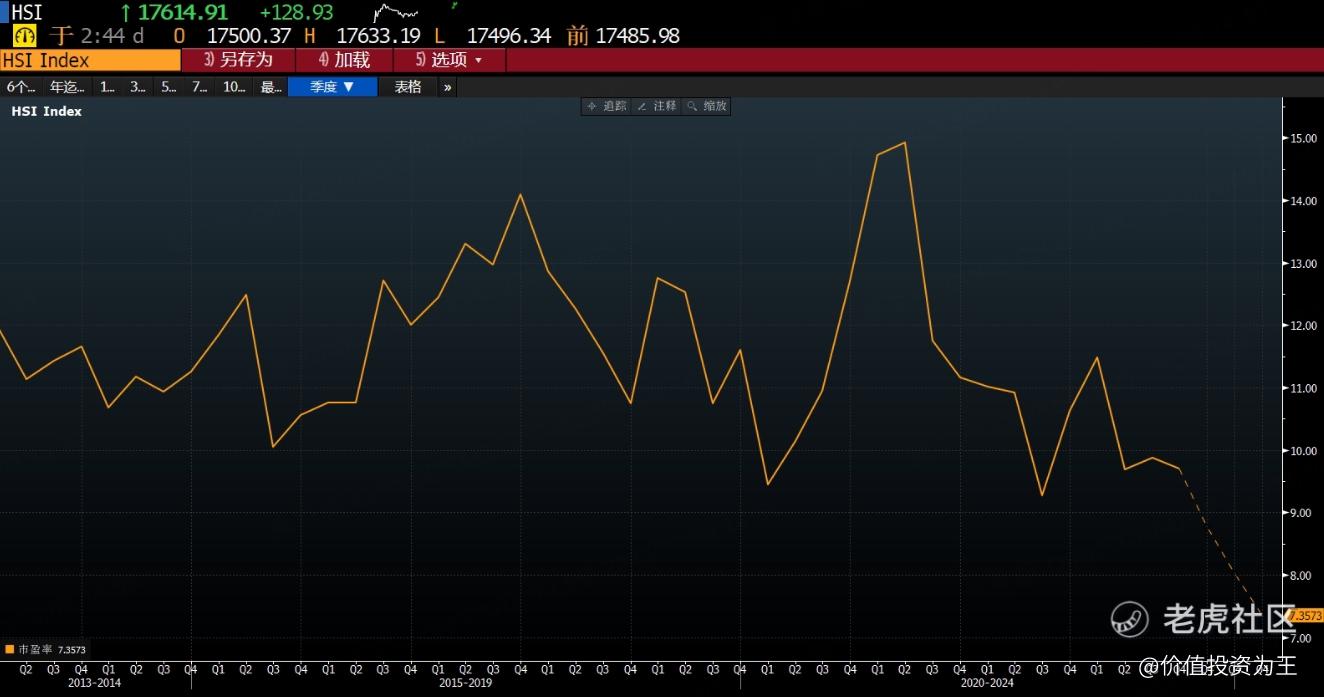1324x697 pixels.
Task: Select the 年迄.. year-to-date tab
Action: tap(67, 87)
